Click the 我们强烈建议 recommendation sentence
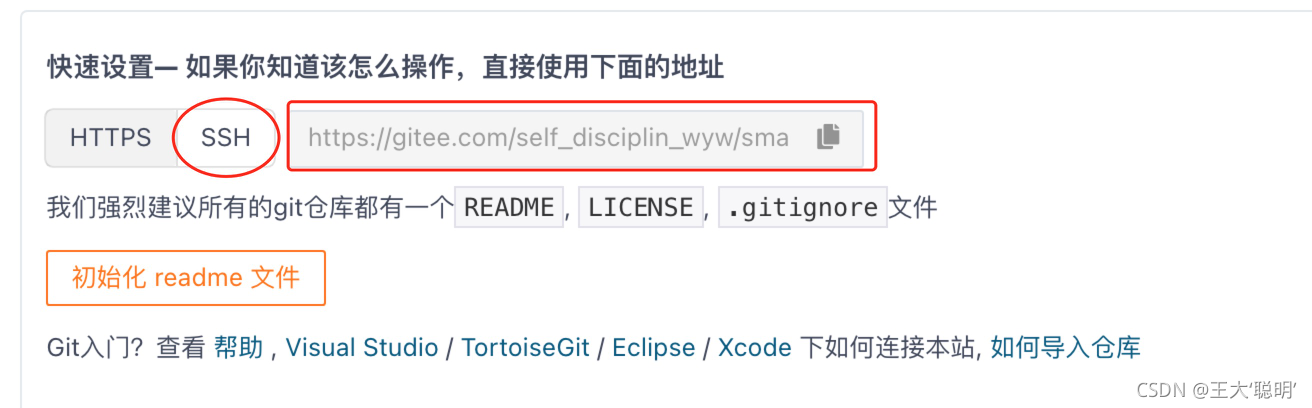 coord(250,208)
